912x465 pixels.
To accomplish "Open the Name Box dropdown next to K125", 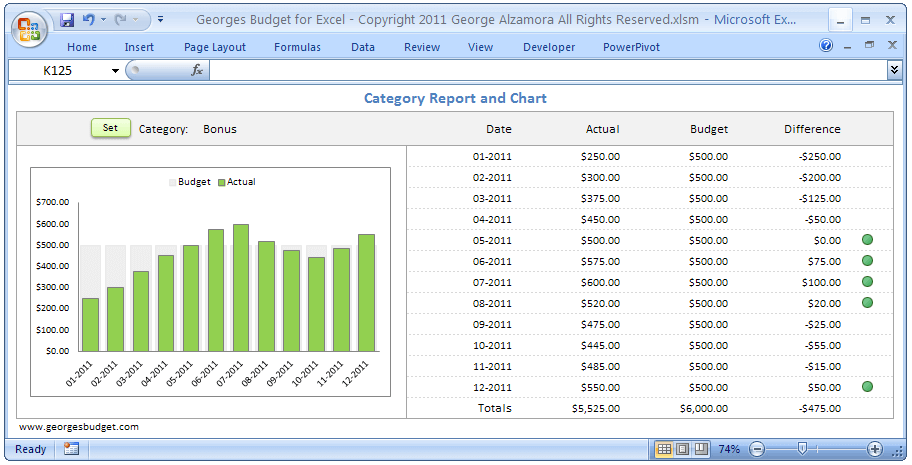I will [115, 70].
